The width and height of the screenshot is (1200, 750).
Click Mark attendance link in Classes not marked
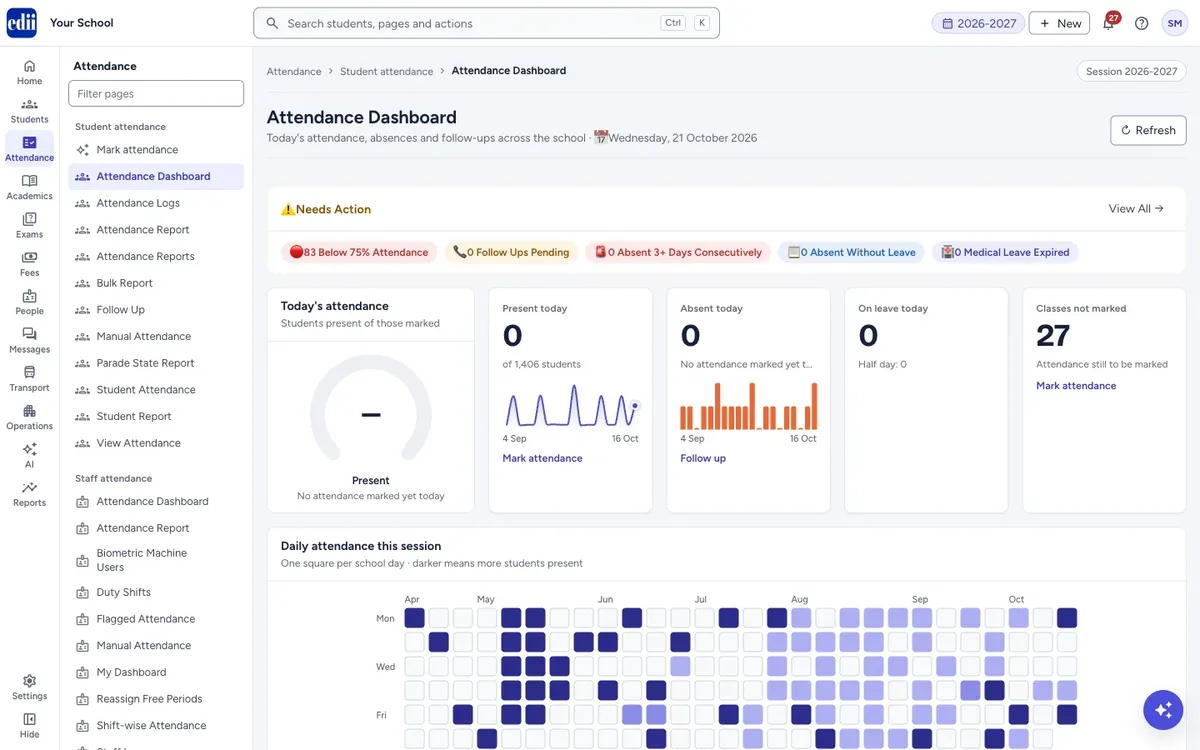tap(1076, 385)
